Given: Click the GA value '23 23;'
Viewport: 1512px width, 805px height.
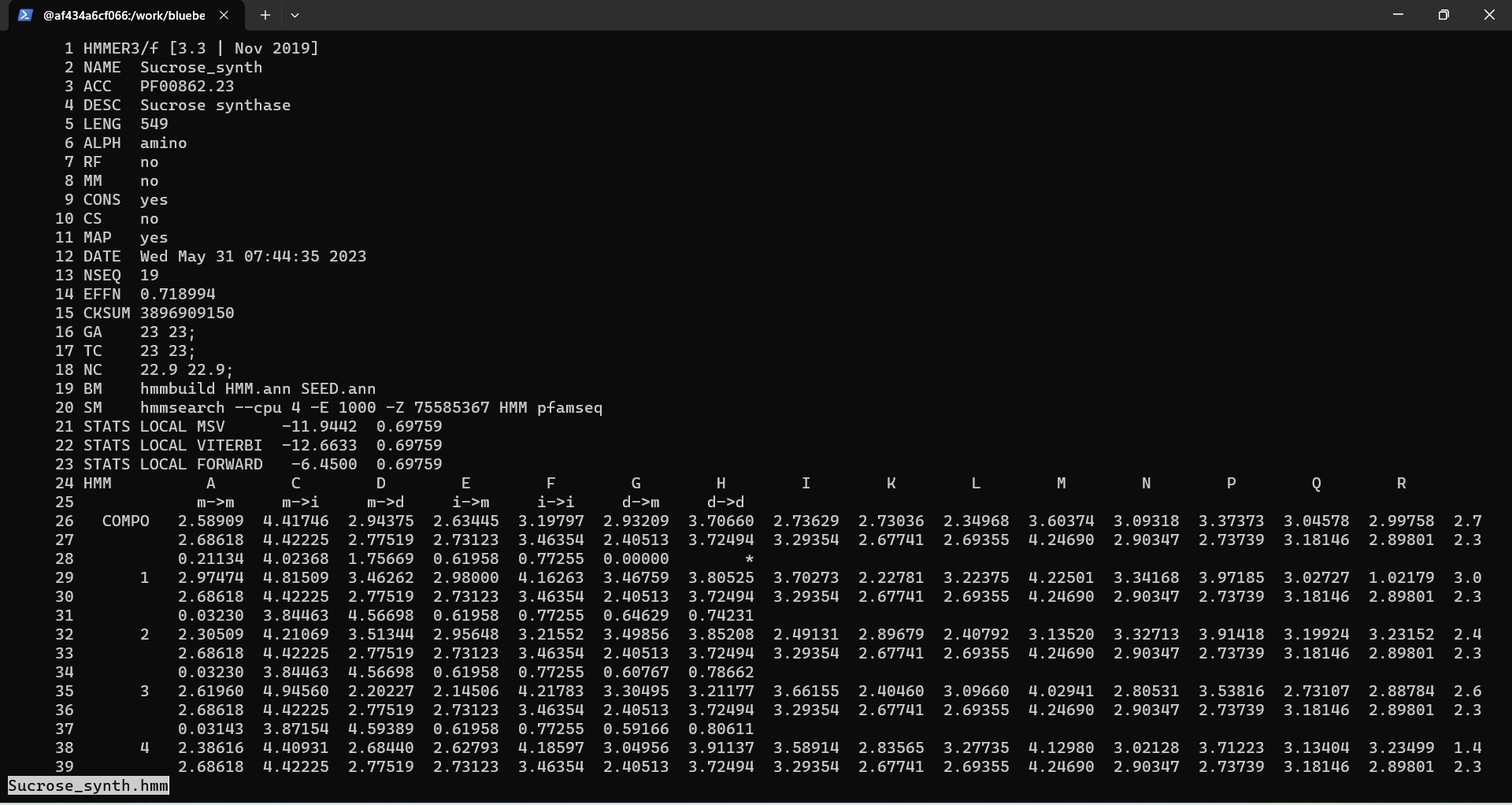Looking at the screenshot, I should point(169,332).
